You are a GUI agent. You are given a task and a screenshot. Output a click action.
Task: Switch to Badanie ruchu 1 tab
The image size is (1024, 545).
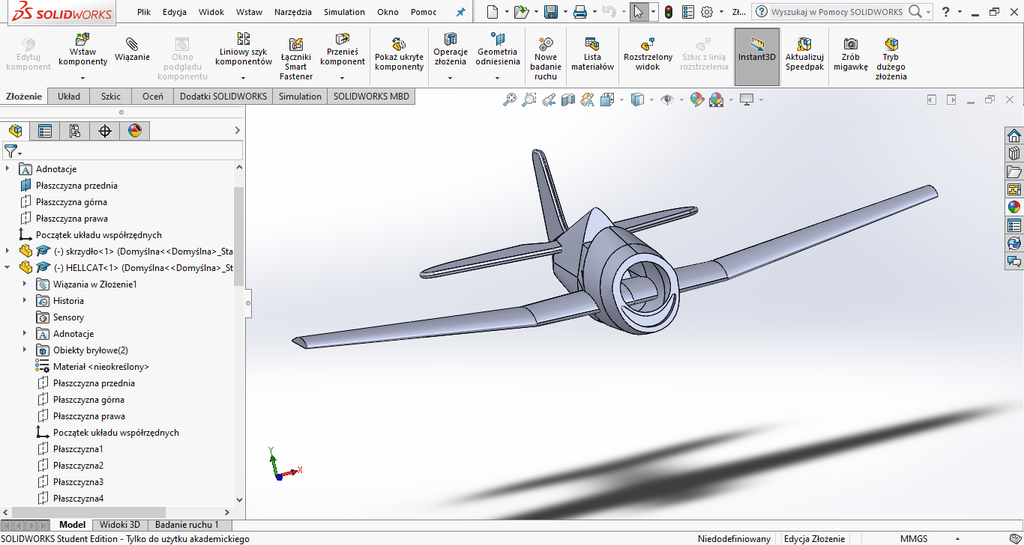(187, 525)
